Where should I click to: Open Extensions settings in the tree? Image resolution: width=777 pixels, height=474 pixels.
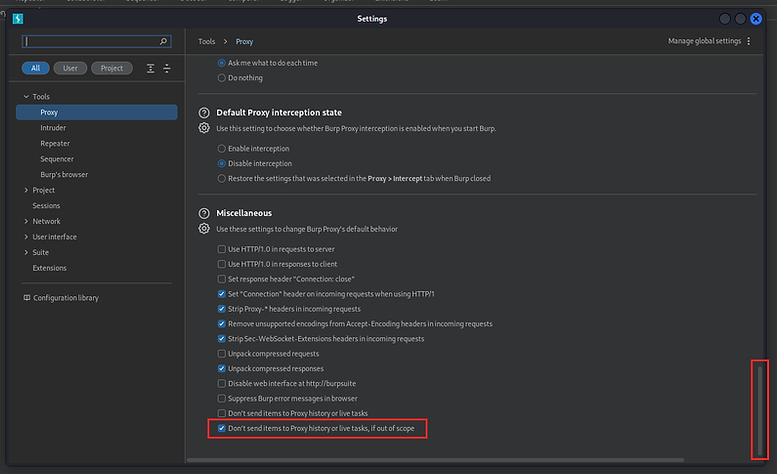50,268
